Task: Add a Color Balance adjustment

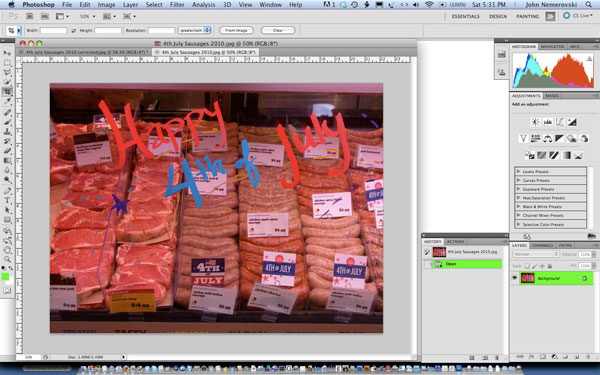Action: click(547, 139)
